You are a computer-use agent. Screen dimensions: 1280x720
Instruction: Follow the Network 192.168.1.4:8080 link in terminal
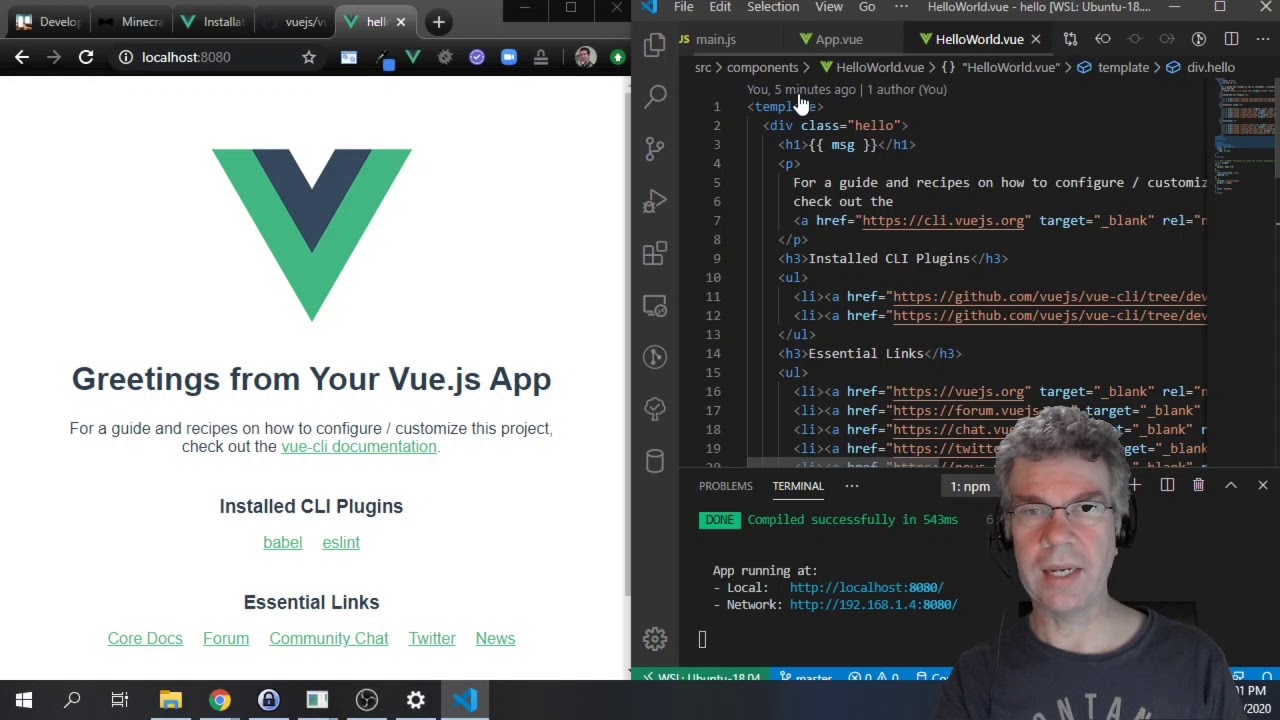click(873, 604)
